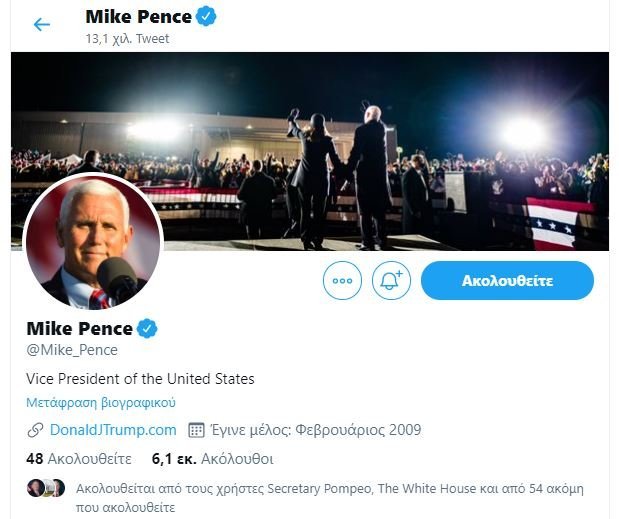Image resolution: width=619 pixels, height=519 pixels.
Task: Click the 13,1 χιλ. Tweet count
Action: click(x=128, y=39)
